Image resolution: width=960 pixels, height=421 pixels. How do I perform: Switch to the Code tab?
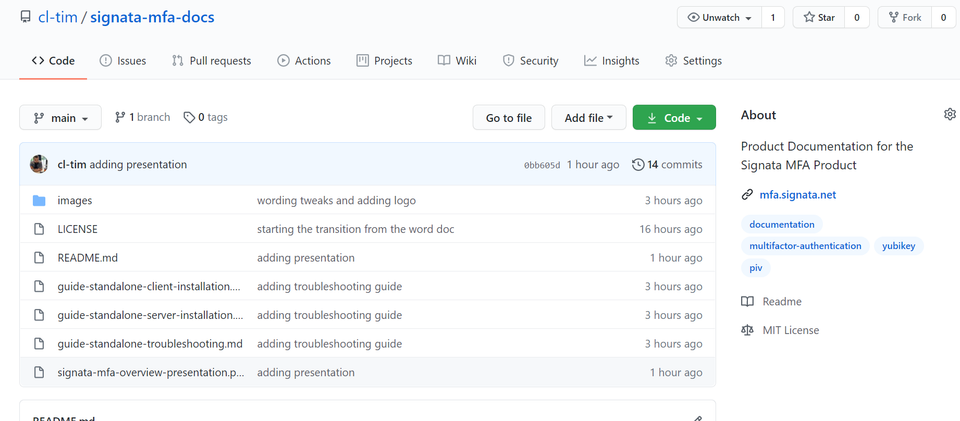[x=53, y=61]
